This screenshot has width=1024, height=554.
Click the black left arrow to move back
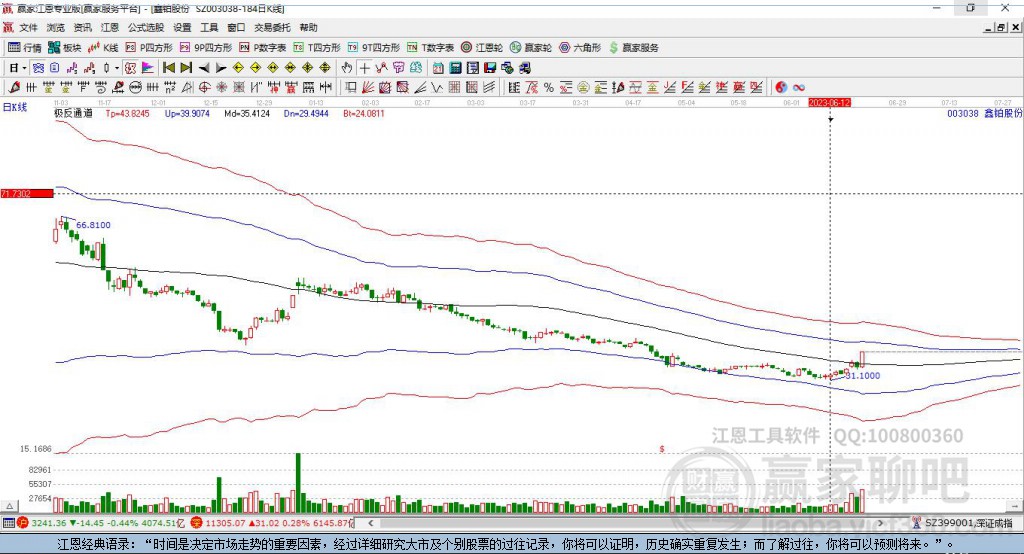(204, 68)
